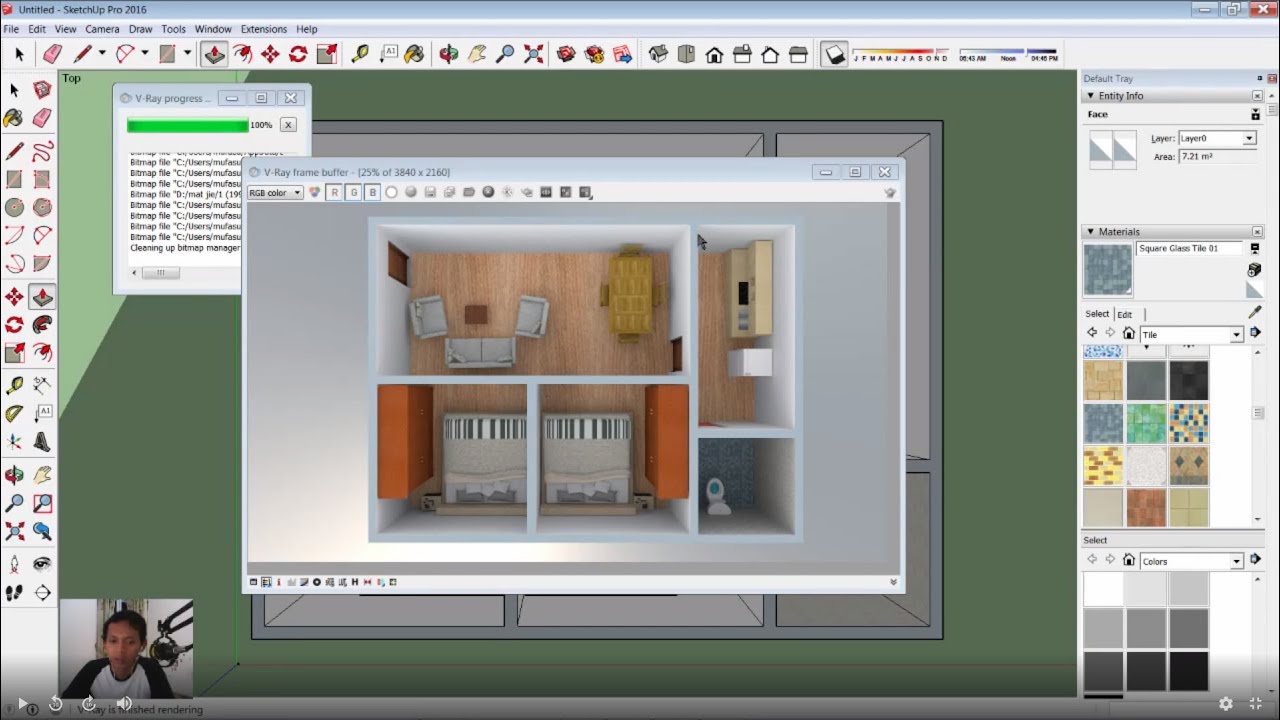Choose the Tape Measure tool in the top toolbar

tap(360, 54)
